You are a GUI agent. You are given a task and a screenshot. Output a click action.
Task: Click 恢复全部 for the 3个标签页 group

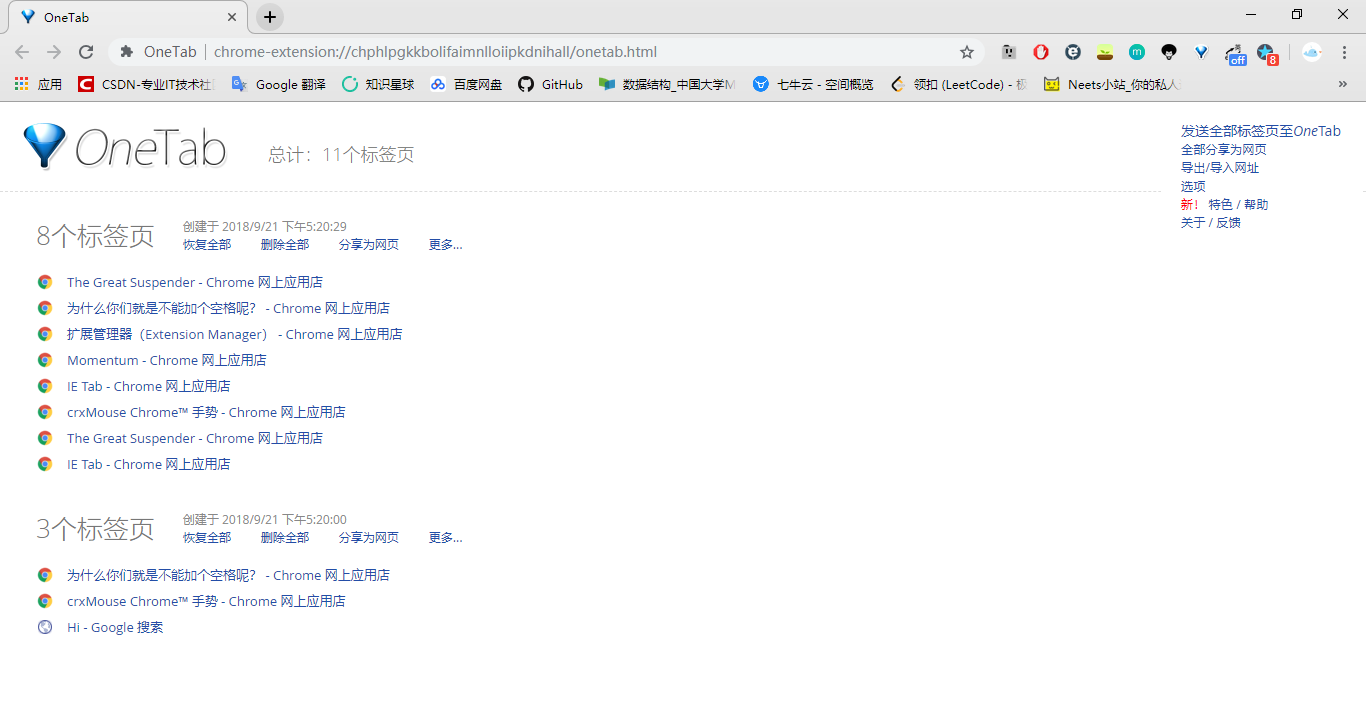point(207,537)
